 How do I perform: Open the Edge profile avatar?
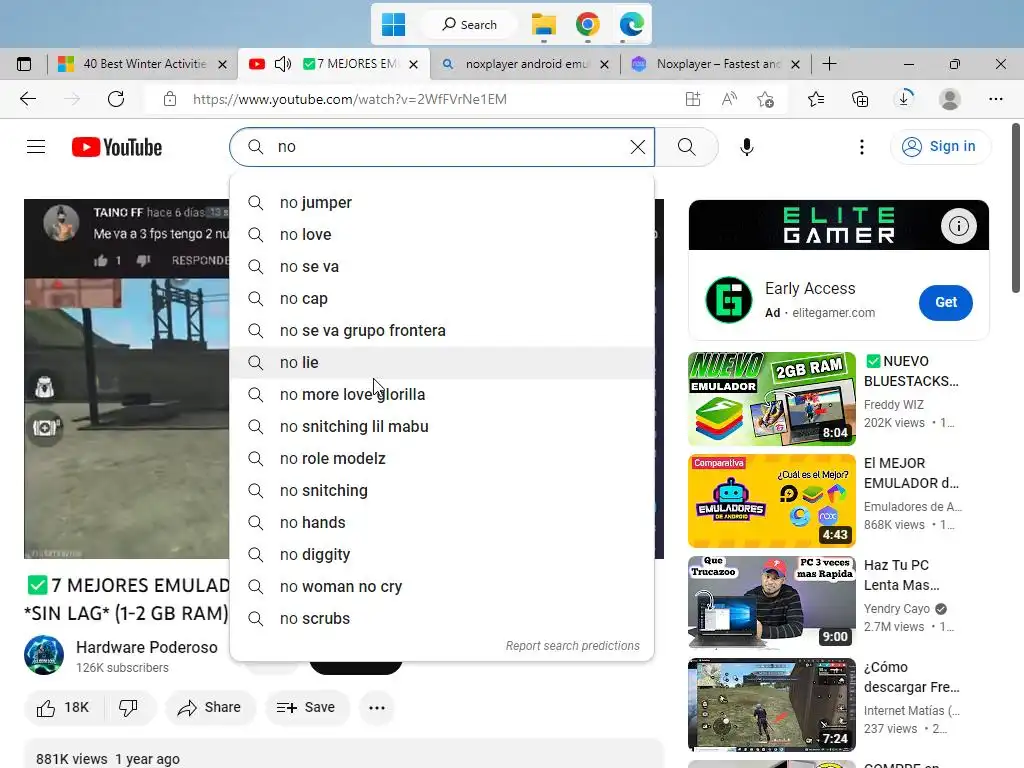click(x=950, y=99)
